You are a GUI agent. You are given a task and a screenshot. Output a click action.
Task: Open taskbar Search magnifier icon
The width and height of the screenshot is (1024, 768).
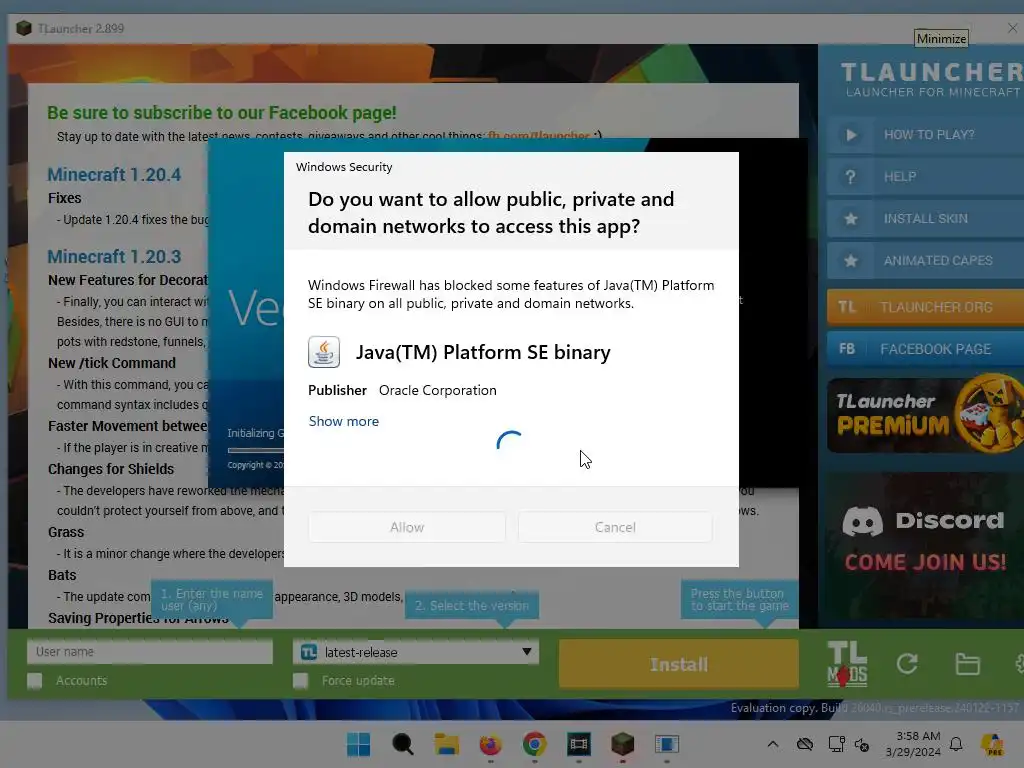[x=402, y=744]
